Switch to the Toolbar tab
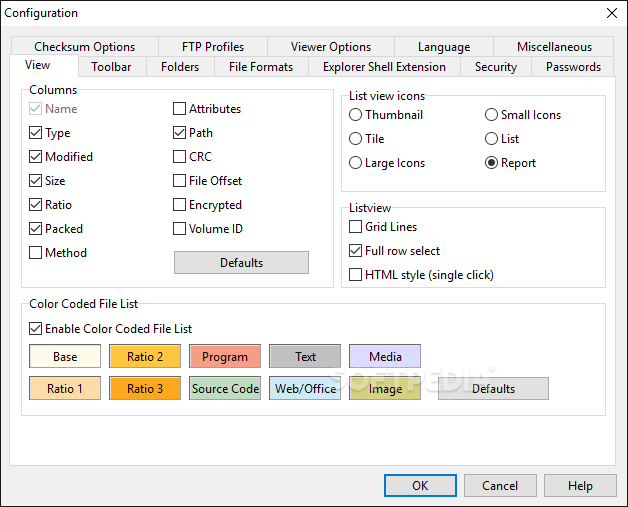Image resolution: width=628 pixels, height=507 pixels. (x=111, y=66)
